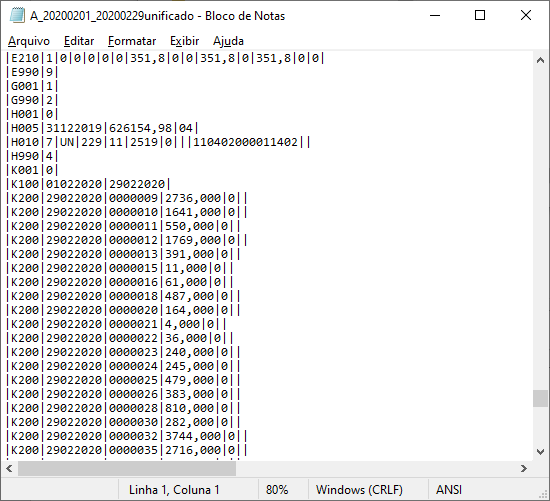
Task: Minimize the Bloco de Notas window
Action: pos(435,15)
